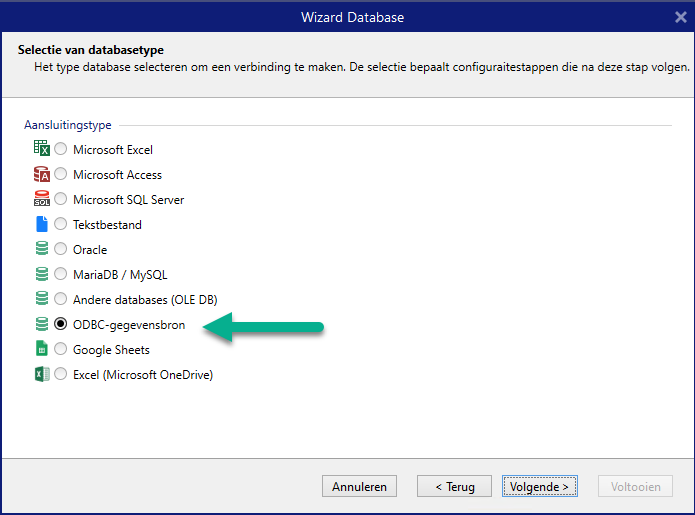
Task: Select the MariaDB / MySQL radio button
Action: pos(61,274)
